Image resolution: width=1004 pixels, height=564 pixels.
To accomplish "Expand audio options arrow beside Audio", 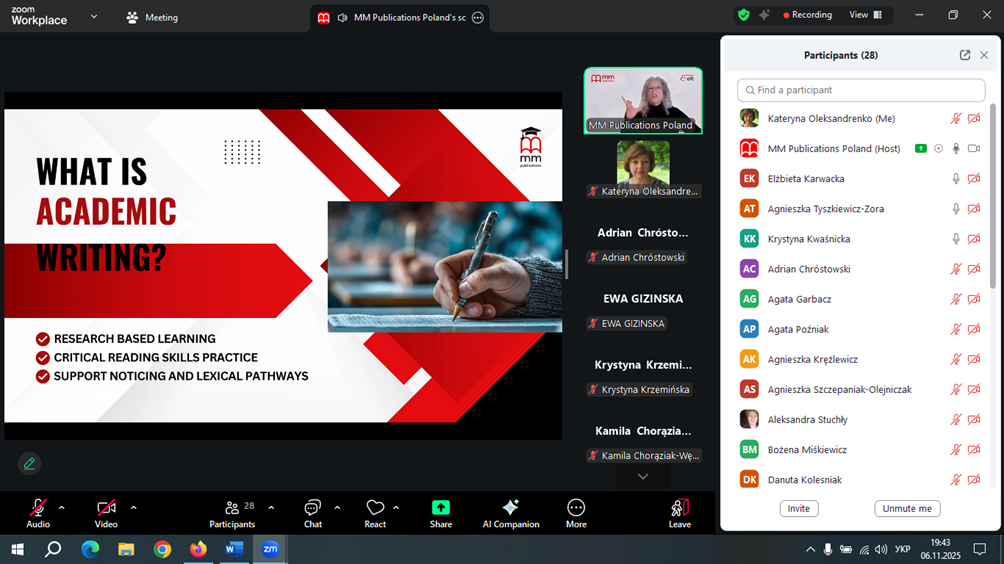I will pyautogui.click(x=62, y=508).
